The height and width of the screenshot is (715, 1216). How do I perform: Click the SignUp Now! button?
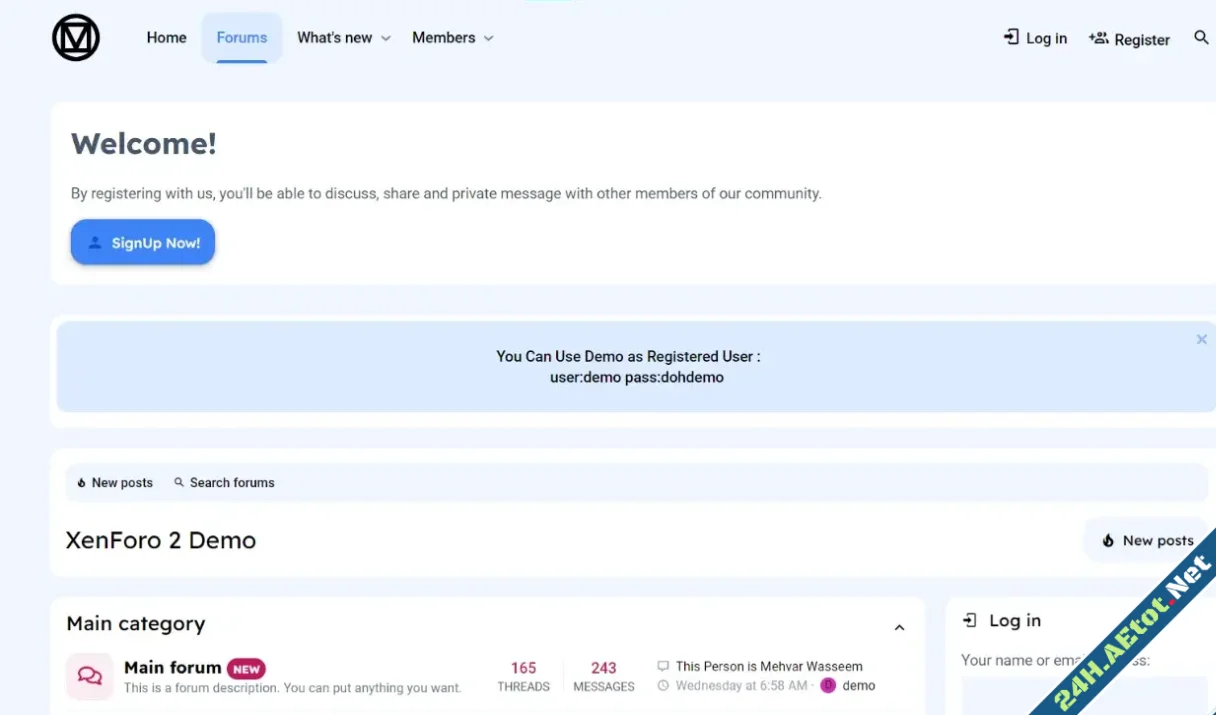click(143, 243)
